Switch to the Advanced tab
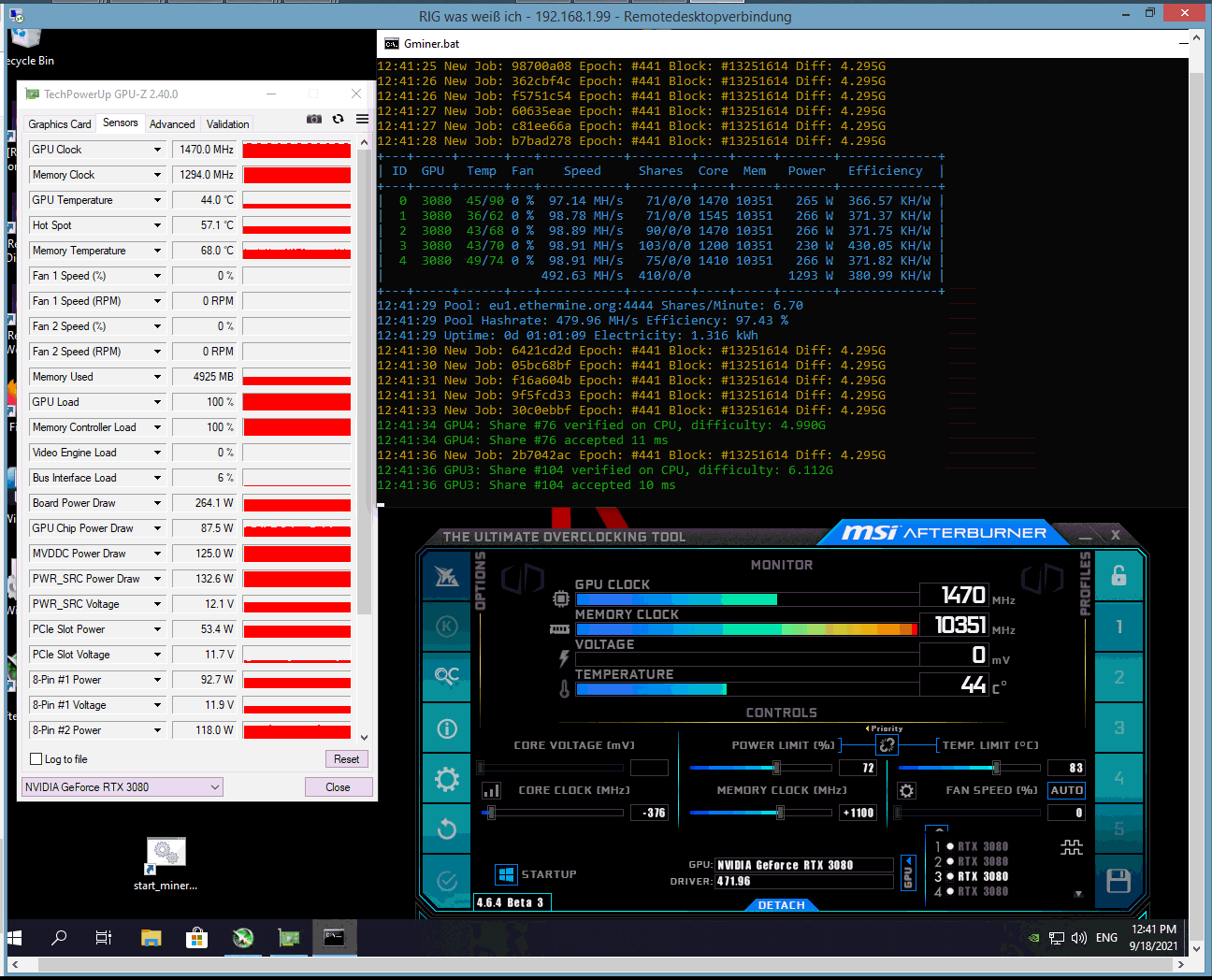Screen dimensions: 1212x980 click(172, 123)
